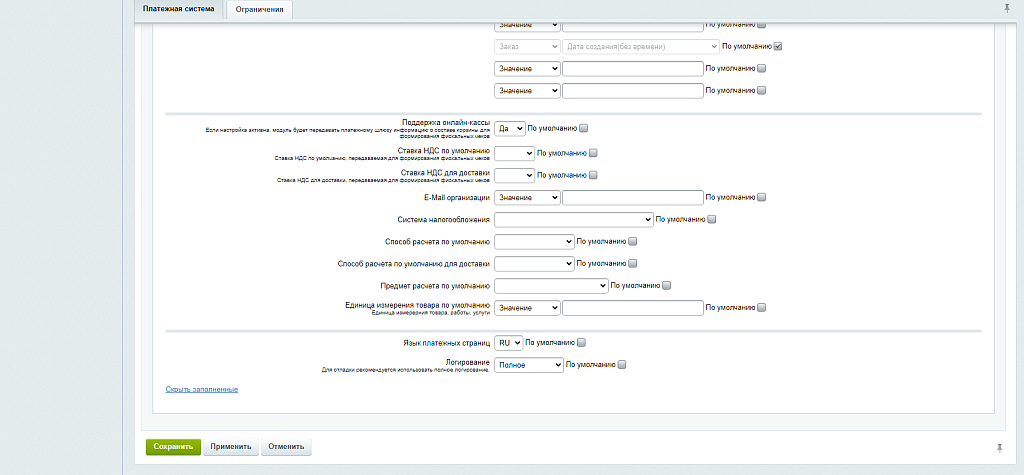Click the pin icon beside the tabs

1006,8
